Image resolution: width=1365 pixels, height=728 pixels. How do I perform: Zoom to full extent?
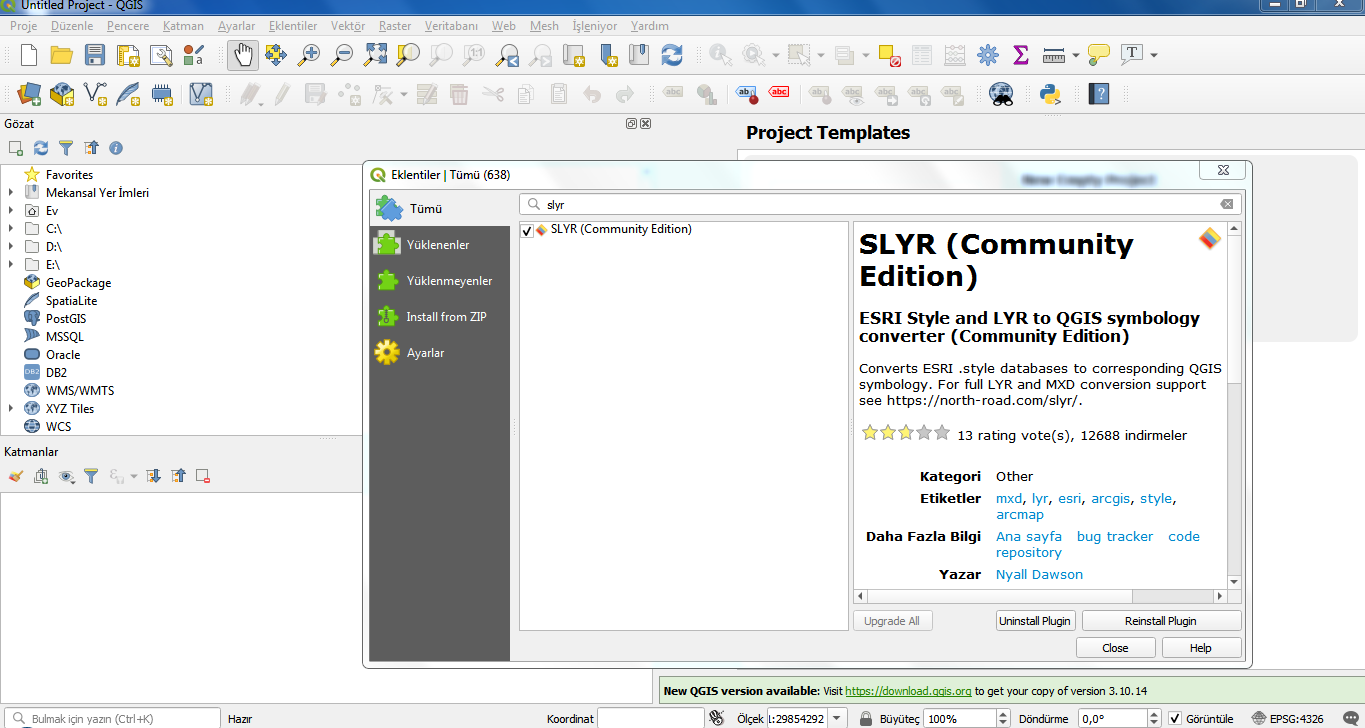[x=375, y=55]
